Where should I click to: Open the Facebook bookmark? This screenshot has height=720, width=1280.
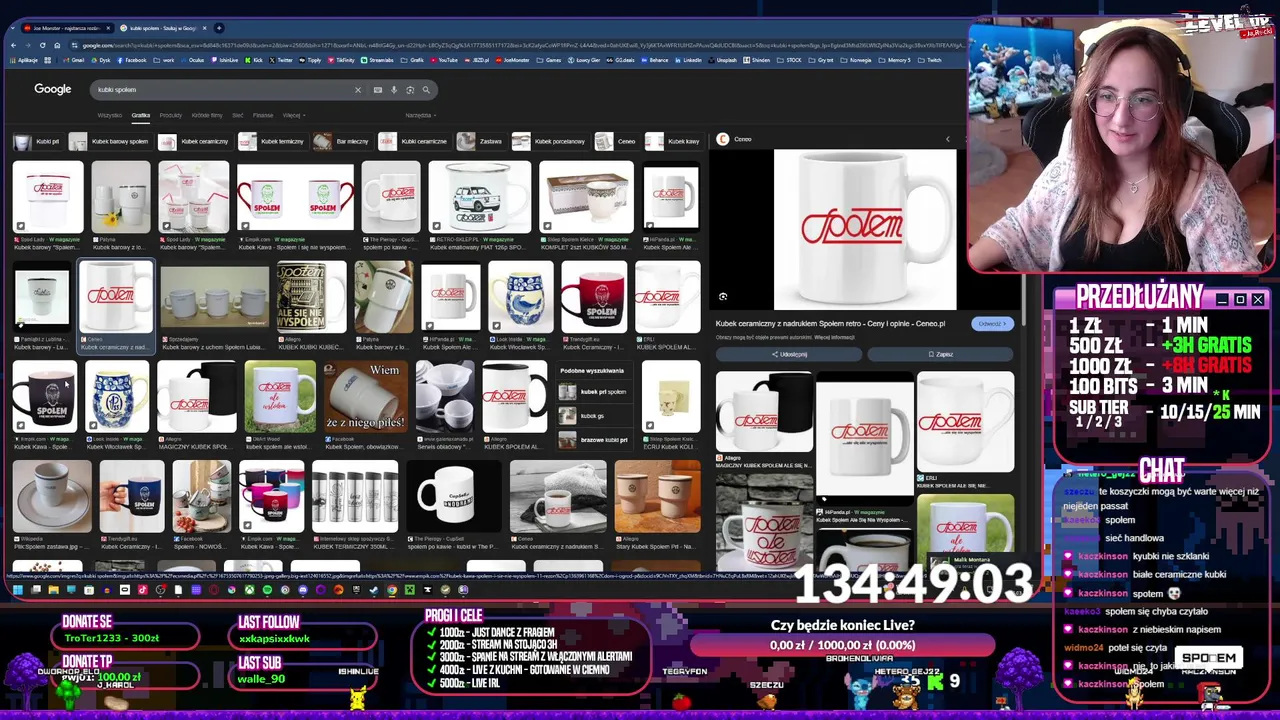(x=132, y=60)
